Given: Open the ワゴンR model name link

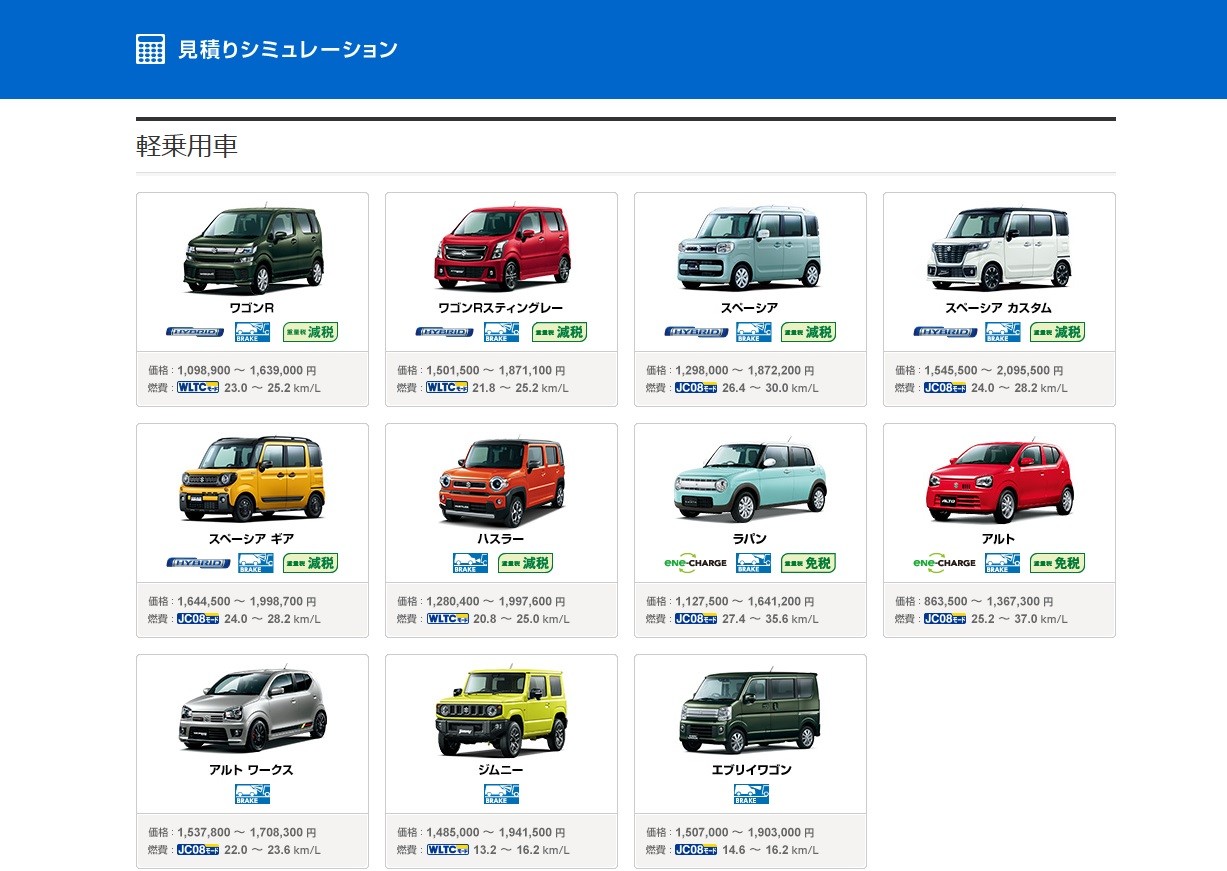Looking at the screenshot, I should [252, 308].
